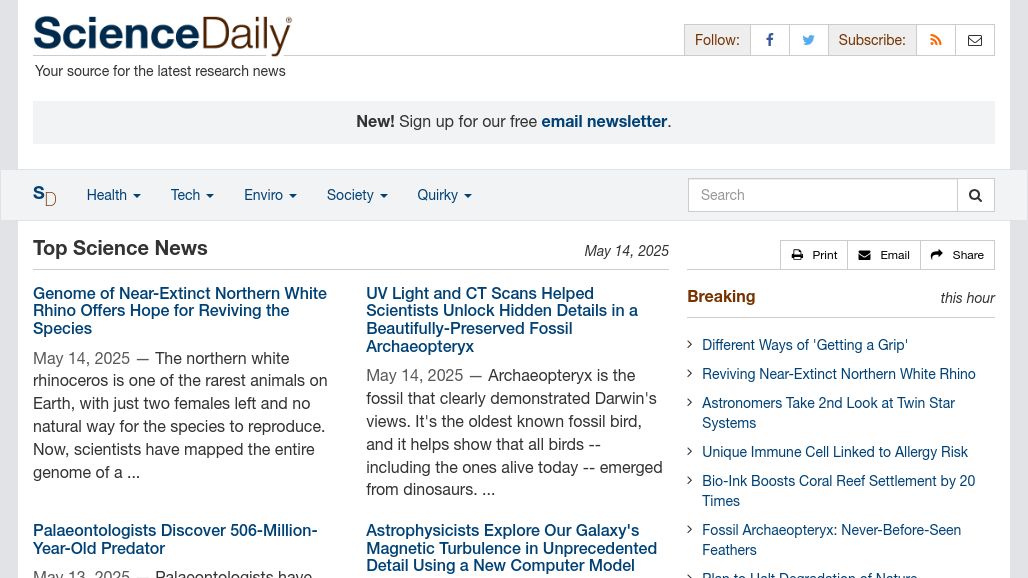The width and height of the screenshot is (1028, 578).
Task: Focus the Search text field
Action: point(823,195)
